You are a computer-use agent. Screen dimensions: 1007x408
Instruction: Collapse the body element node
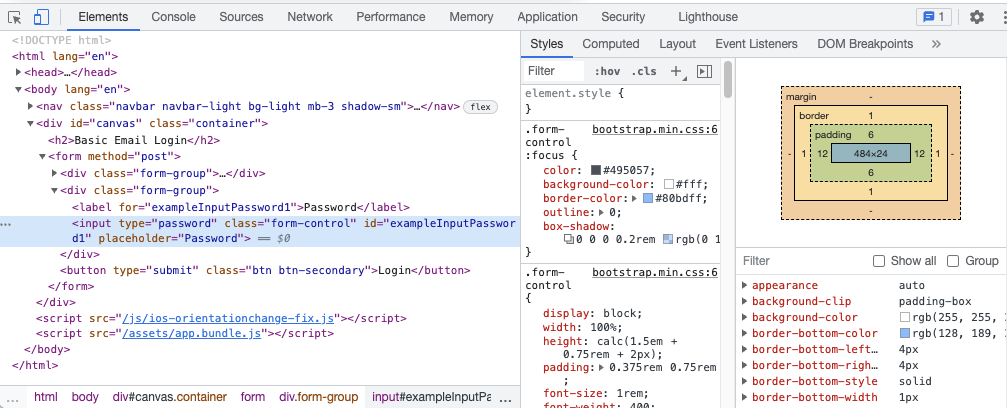(x=19, y=89)
